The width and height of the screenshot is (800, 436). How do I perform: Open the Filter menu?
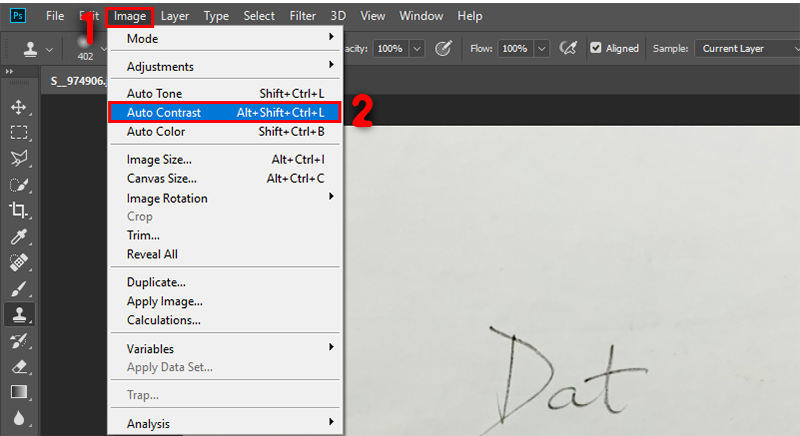click(302, 16)
